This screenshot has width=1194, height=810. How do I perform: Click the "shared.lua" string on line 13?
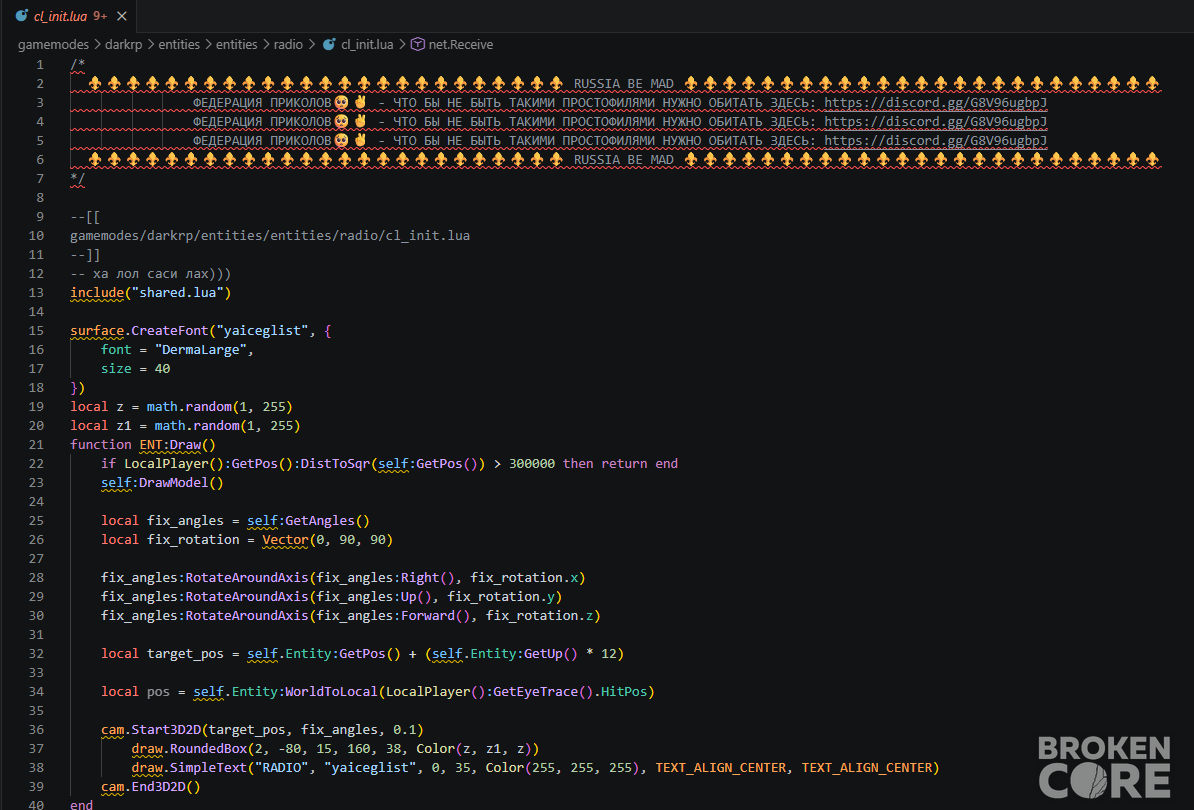coord(178,293)
